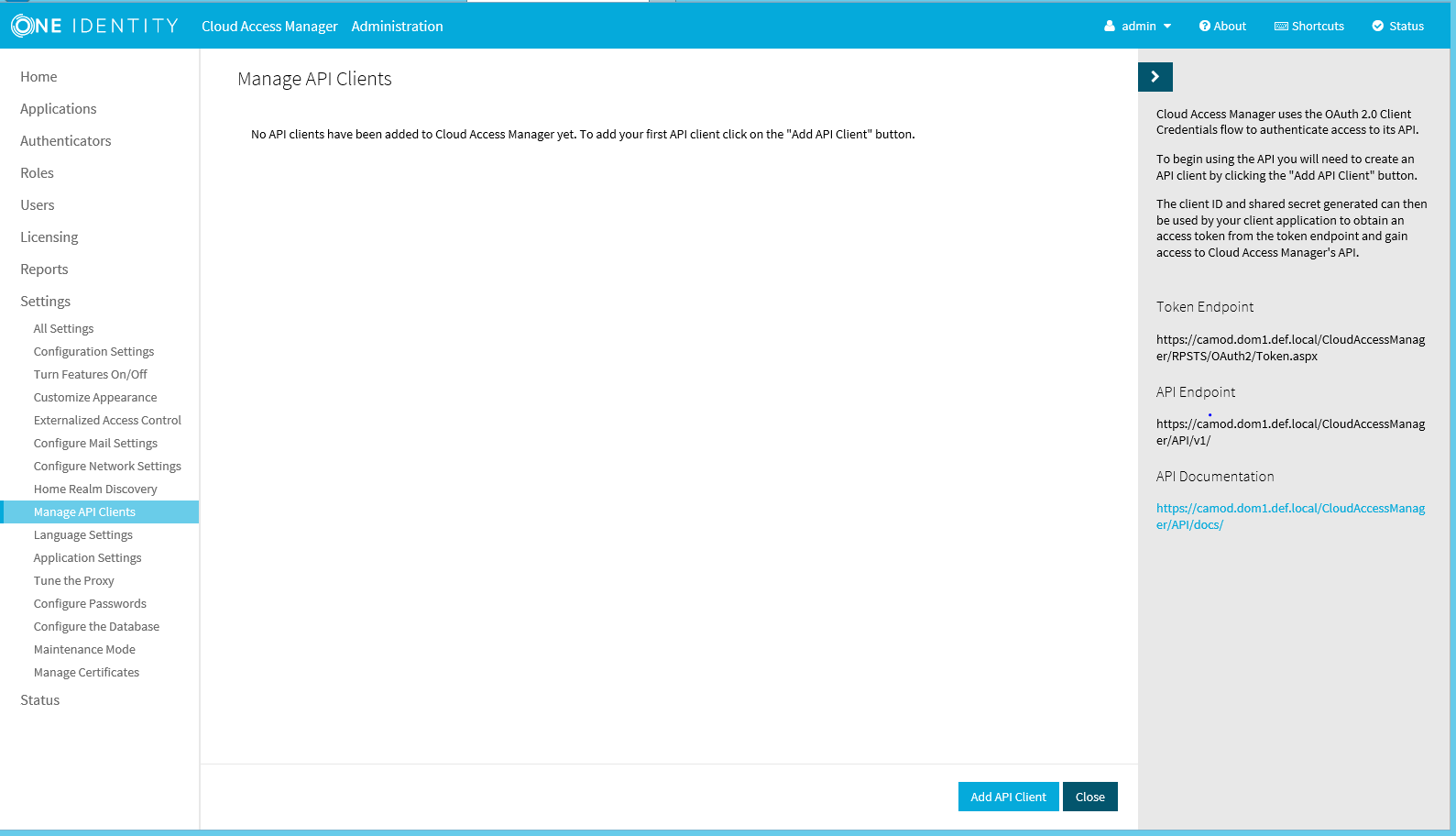Image resolution: width=1456 pixels, height=836 pixels.
Task: Click the Add API Client button
Action: point(1008,797)
